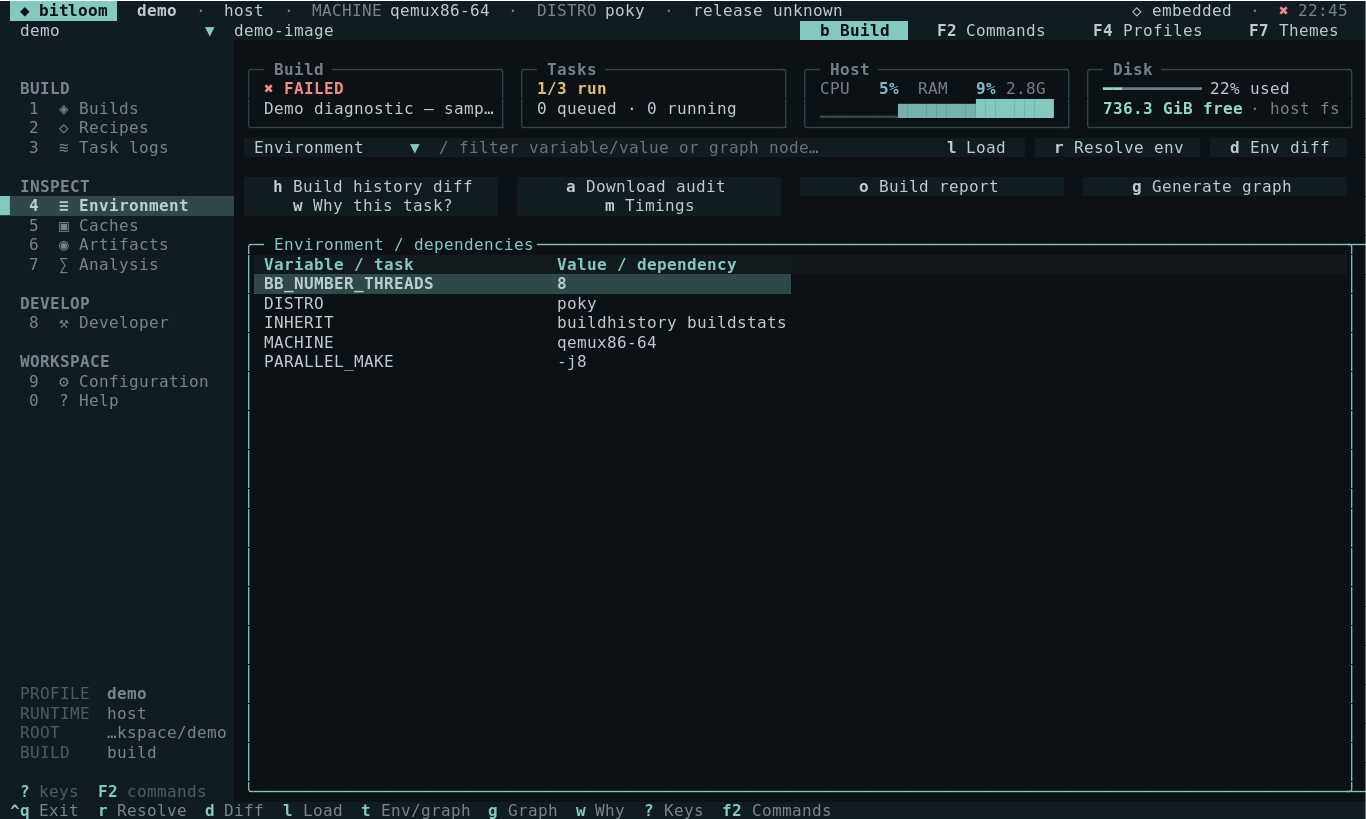Screen dimensions: 1366x819
Task: Click the qemux86-64 value in MACHINE row
Action: coord(607,343)
